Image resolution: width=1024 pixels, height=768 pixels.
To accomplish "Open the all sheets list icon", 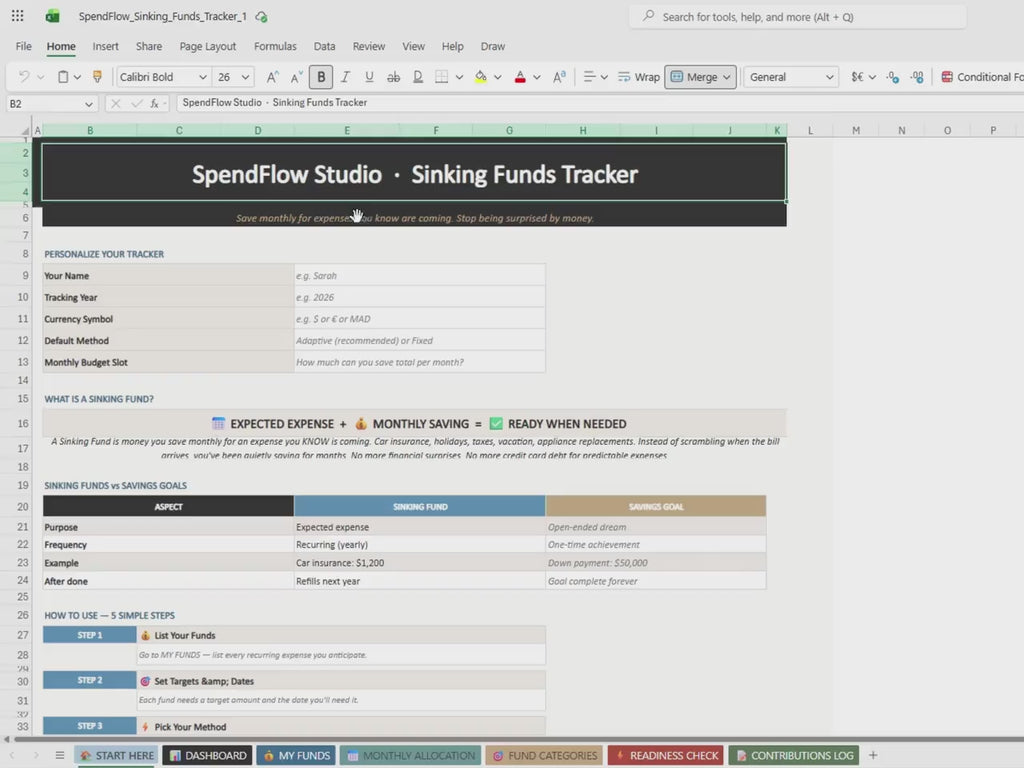I will (x=59, y=756).
